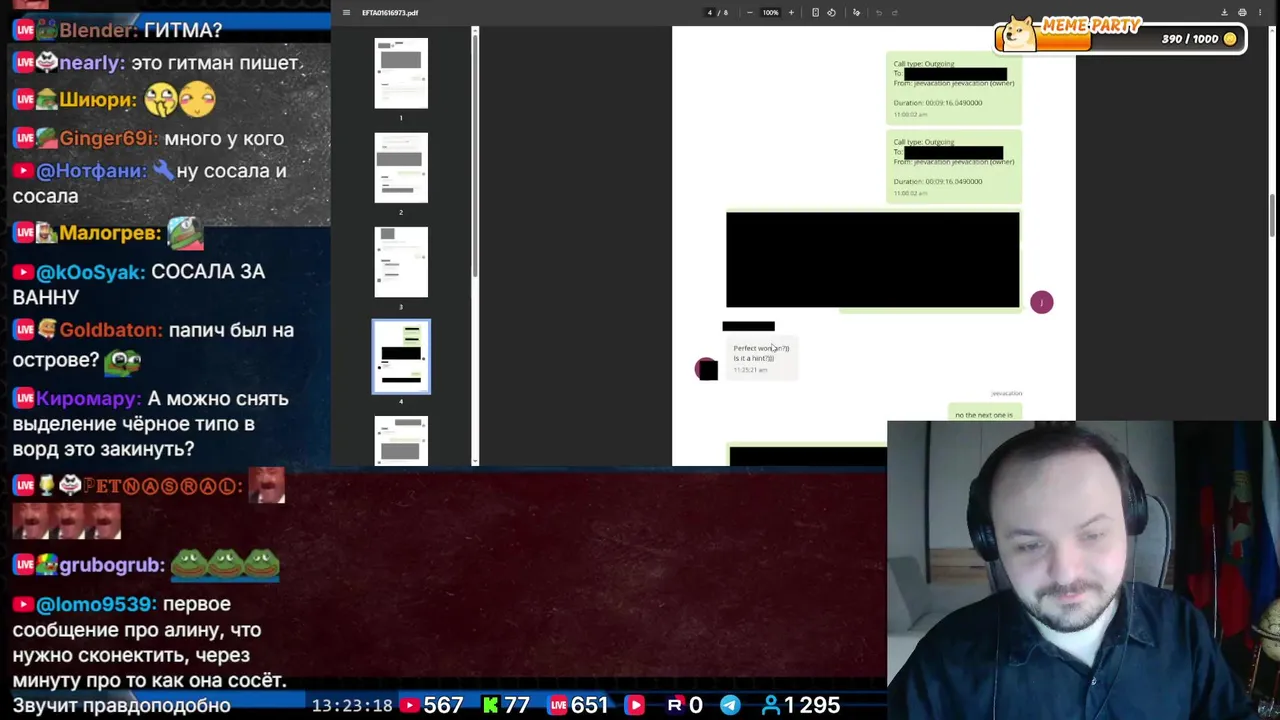Click the R platform icon
Image resolution: width=1280 pixels, height=720 pixels.
[675, 705]
